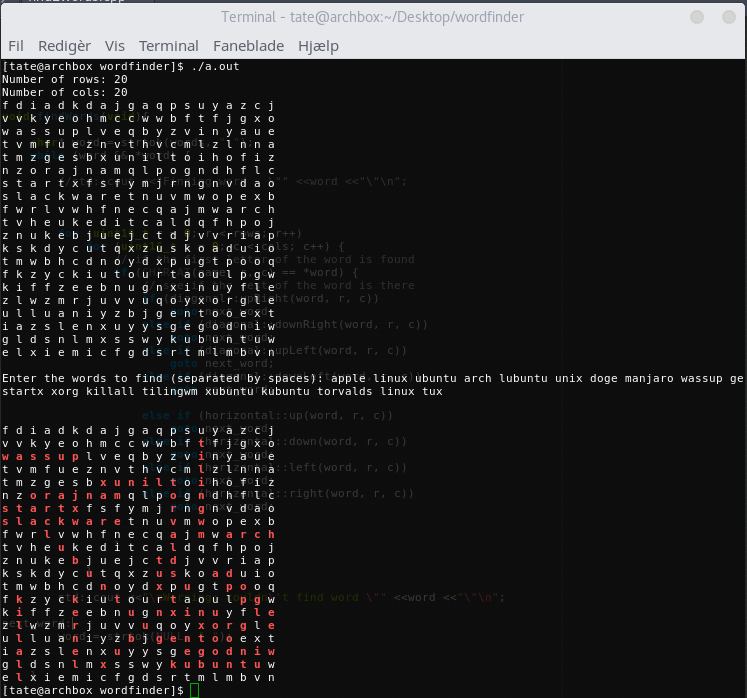Viewport: 747px width, 698px height.
Task: Click red highlighted 'startx' in solved grid
Action: point(40,508)
